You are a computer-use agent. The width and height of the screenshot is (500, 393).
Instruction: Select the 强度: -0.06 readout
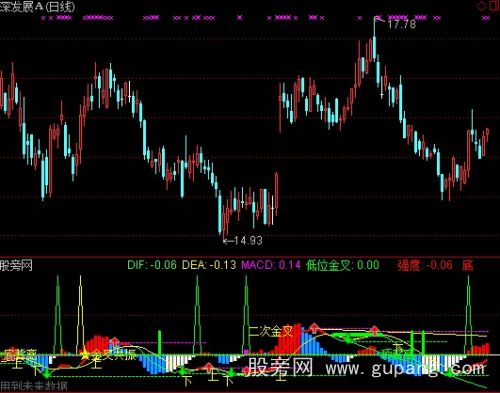pyautogui.click(x=425, y=265)
